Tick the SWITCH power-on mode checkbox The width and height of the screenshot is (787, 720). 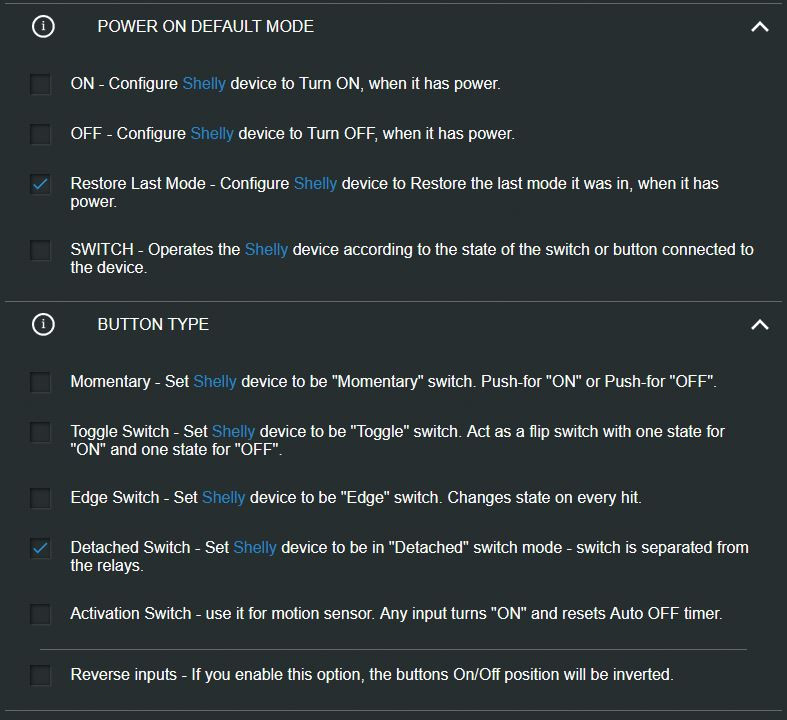[40, 250]
